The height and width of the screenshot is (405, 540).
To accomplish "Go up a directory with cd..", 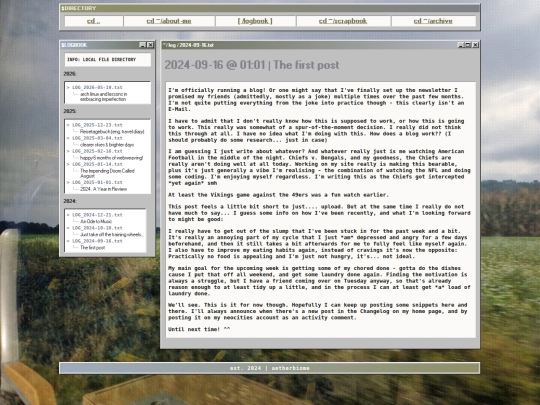I will pos(94,21).
